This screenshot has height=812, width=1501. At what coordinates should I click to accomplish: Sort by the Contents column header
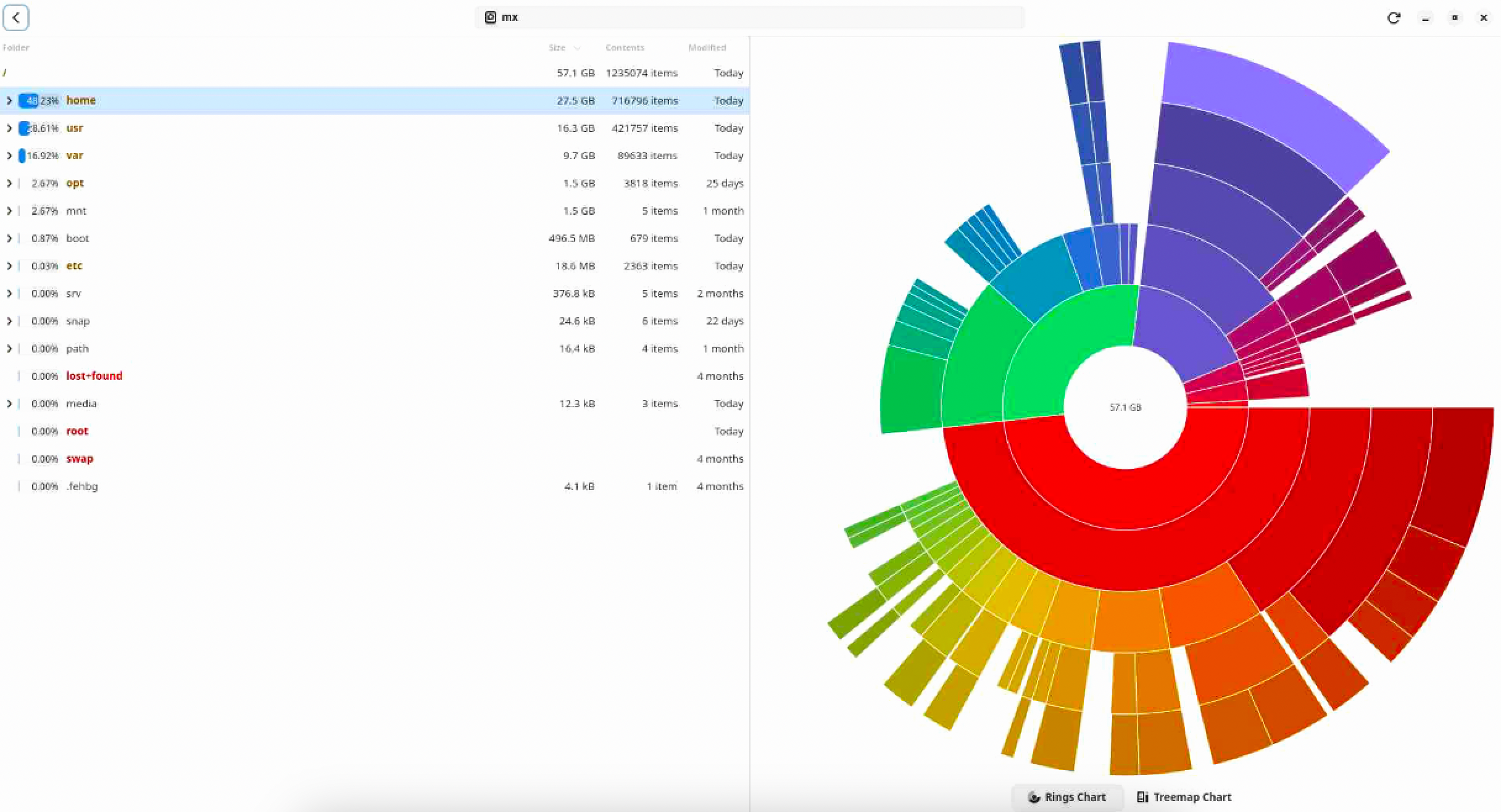[625, 48]
